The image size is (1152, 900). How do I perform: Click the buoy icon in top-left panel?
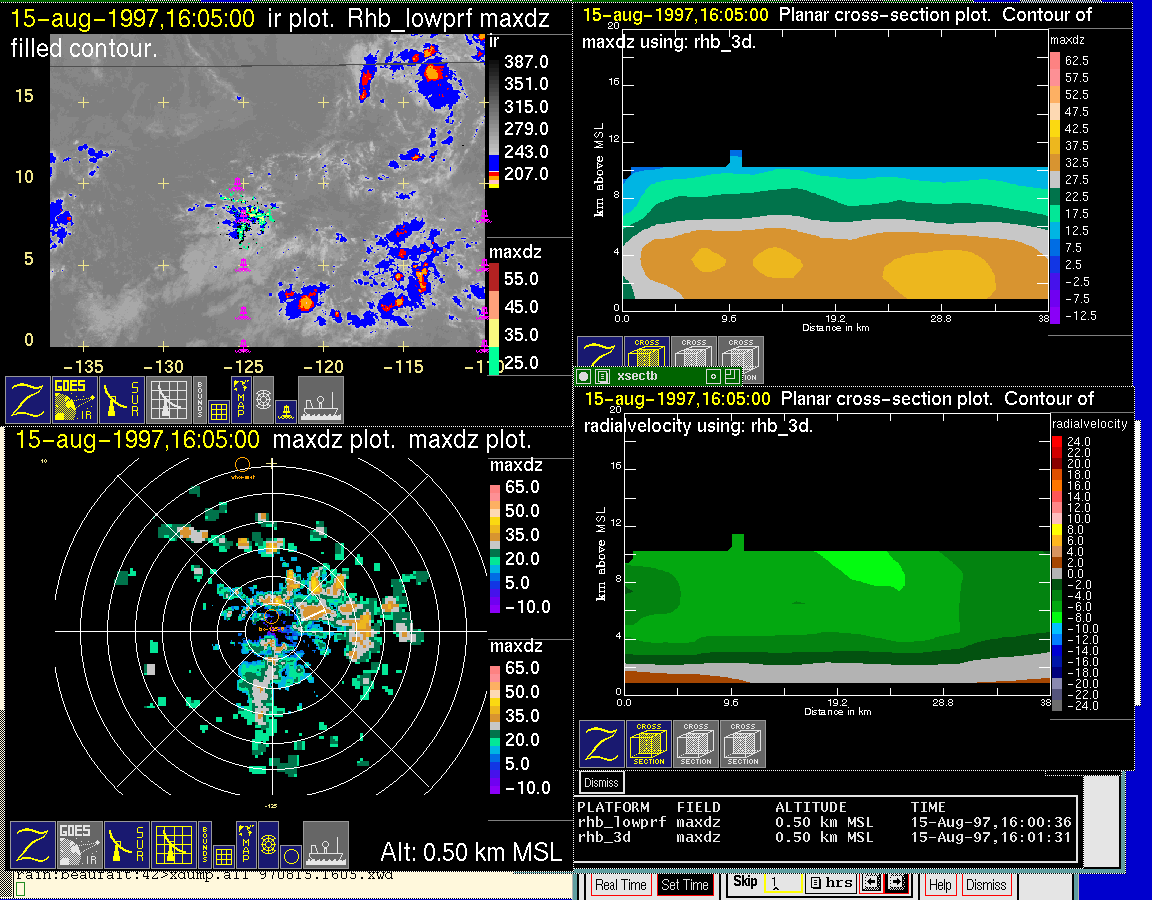pos(285,409)
